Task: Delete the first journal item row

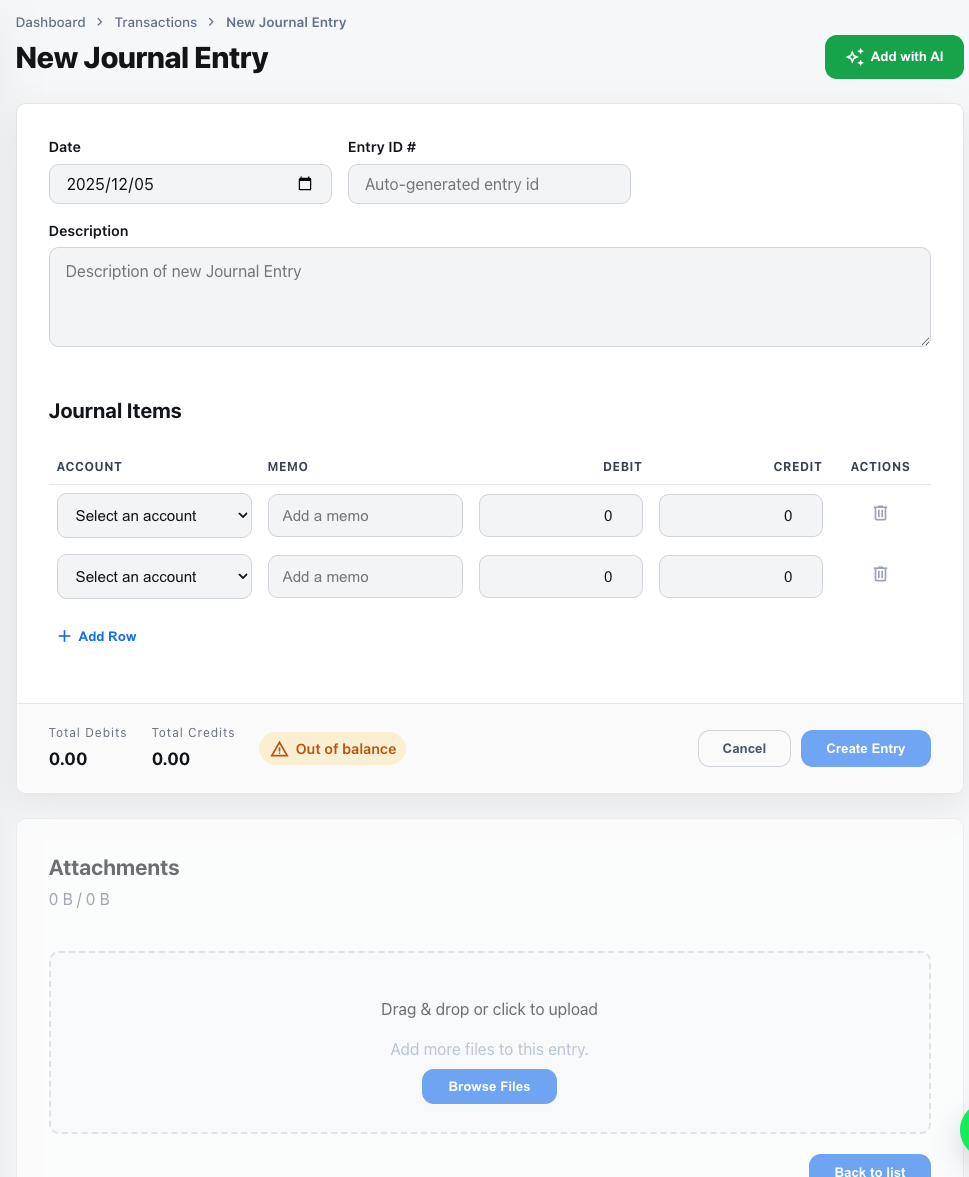Action: click(x=880, y=513)
